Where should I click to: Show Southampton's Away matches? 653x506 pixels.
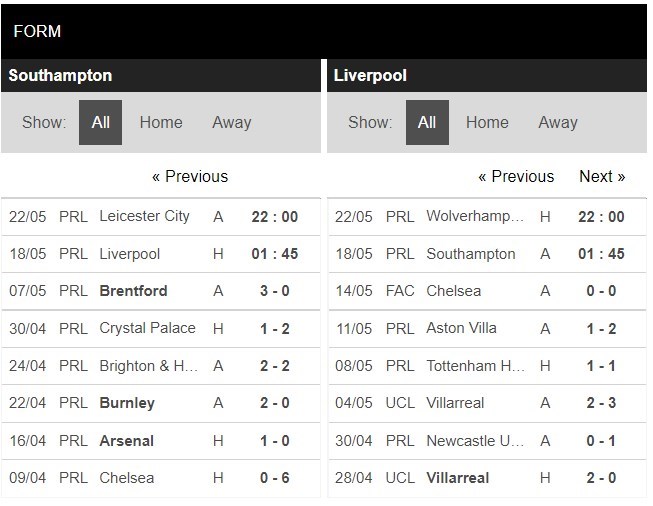click(231, 122)
